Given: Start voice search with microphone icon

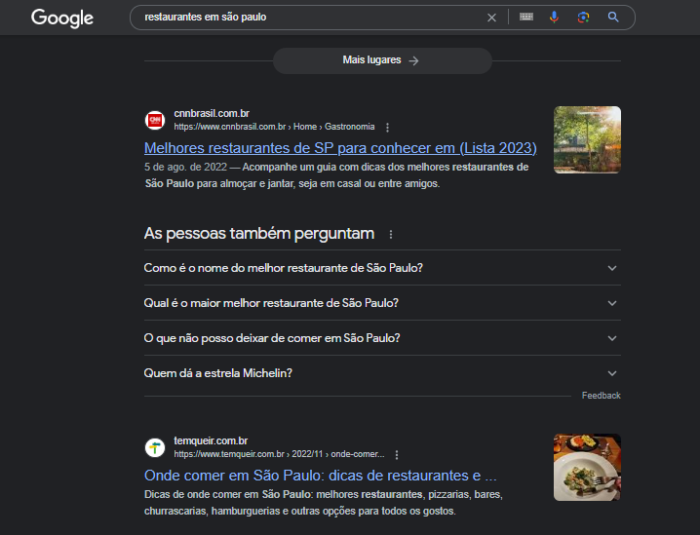Looking at the screenshot, I should point(554,17).
